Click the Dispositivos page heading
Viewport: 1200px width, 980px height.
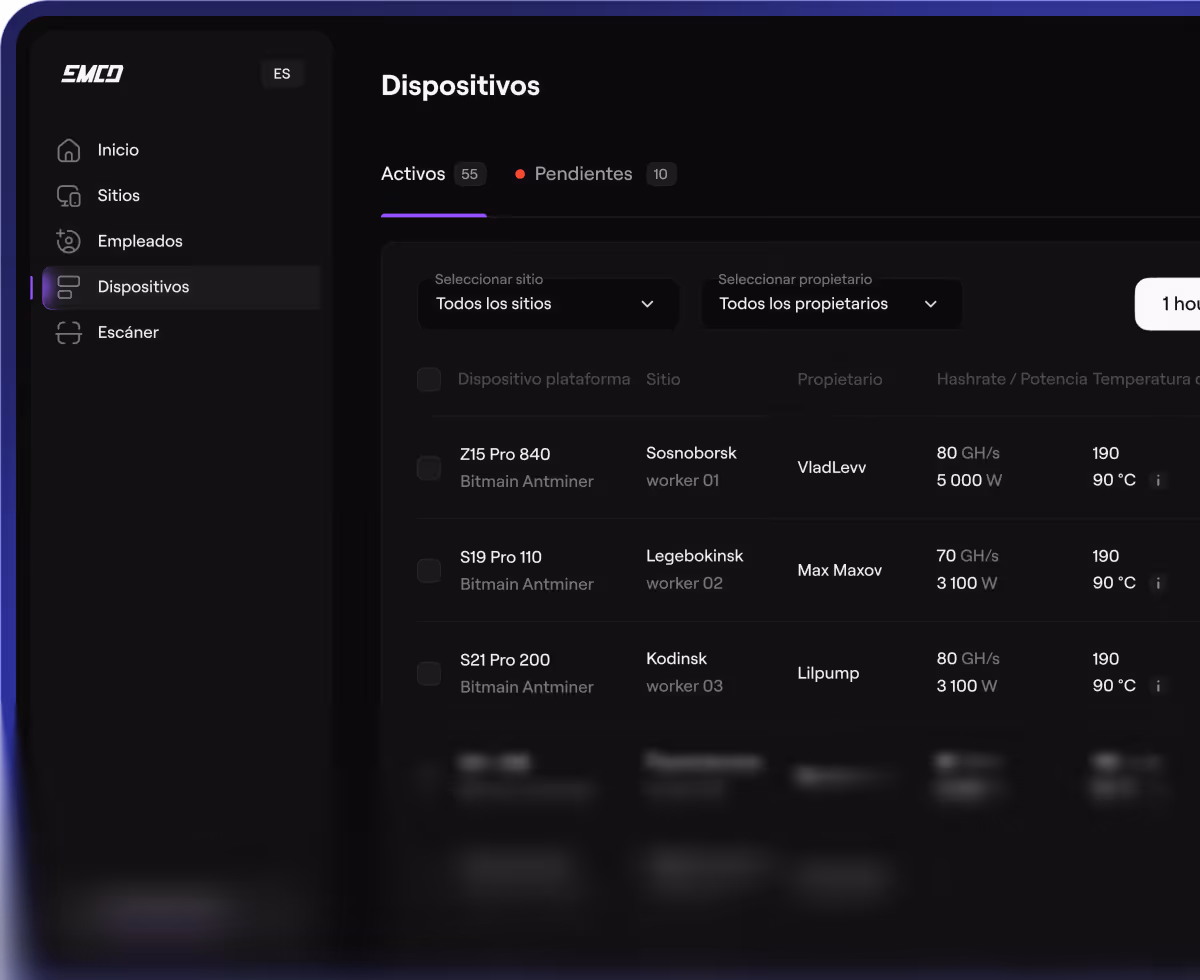pyautogui.click(x=460, y=86)
